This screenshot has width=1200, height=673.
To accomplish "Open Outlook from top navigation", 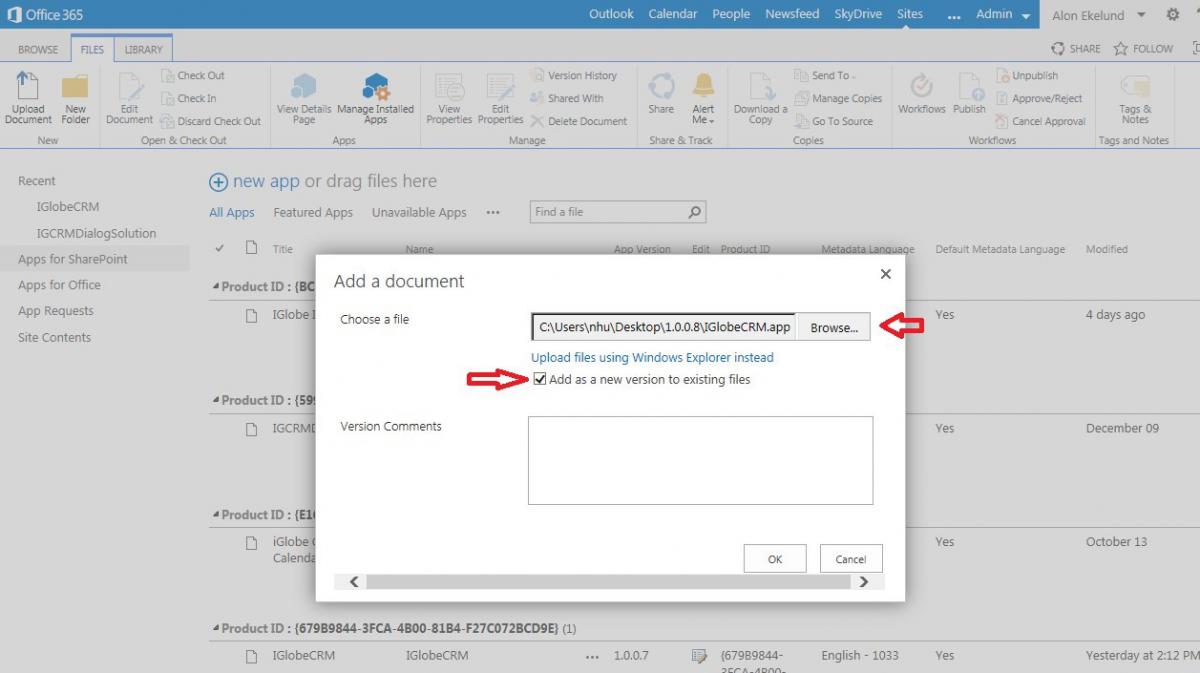I will tap(611, 14).
